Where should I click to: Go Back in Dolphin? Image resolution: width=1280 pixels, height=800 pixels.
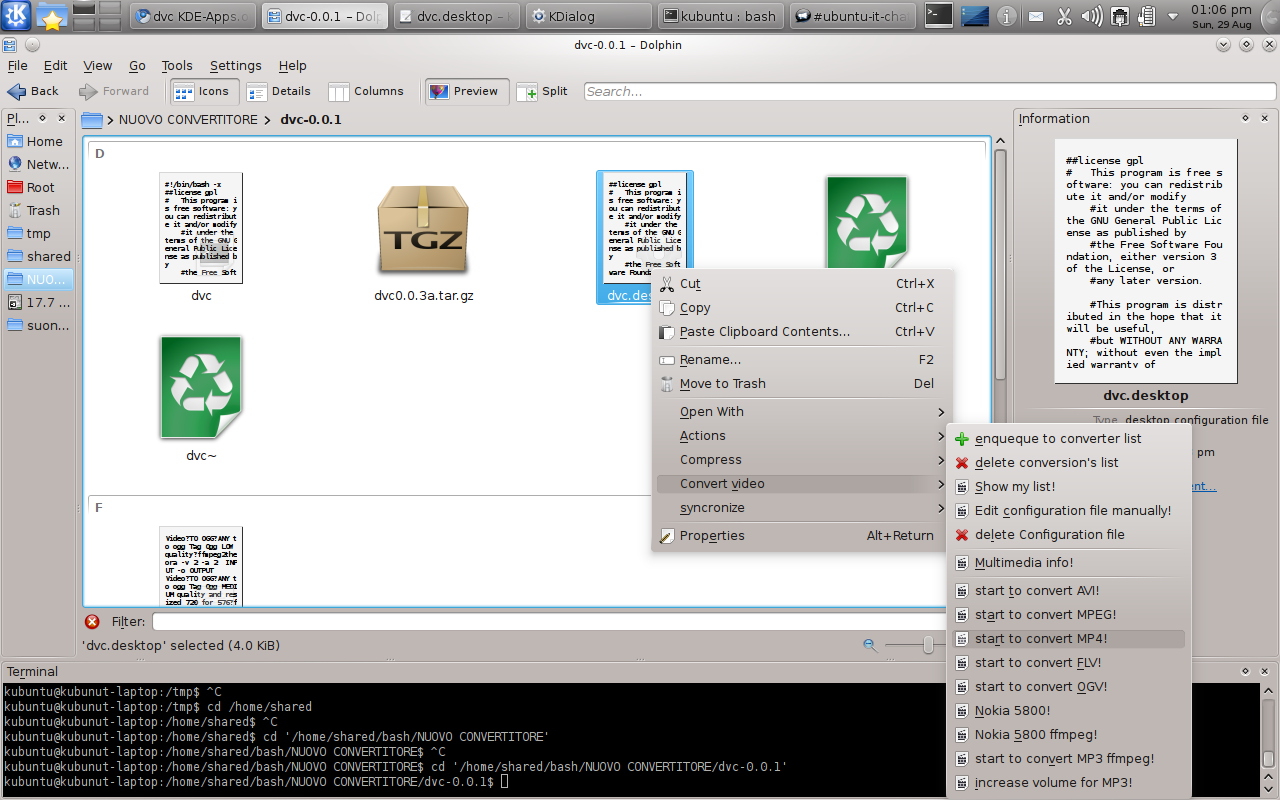pyautogui.click(x=34, y=91)
